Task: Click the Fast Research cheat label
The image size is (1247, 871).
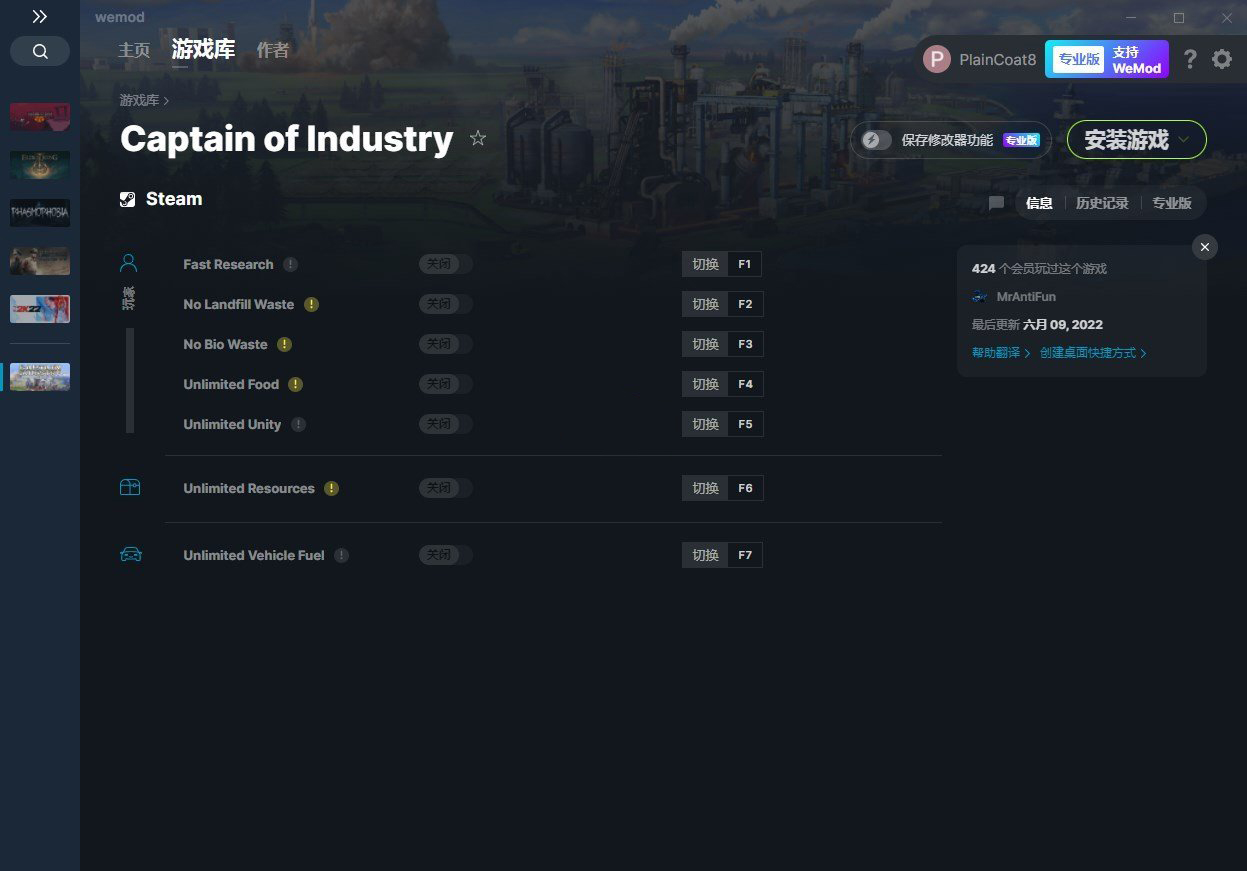Action: point(228,264)
